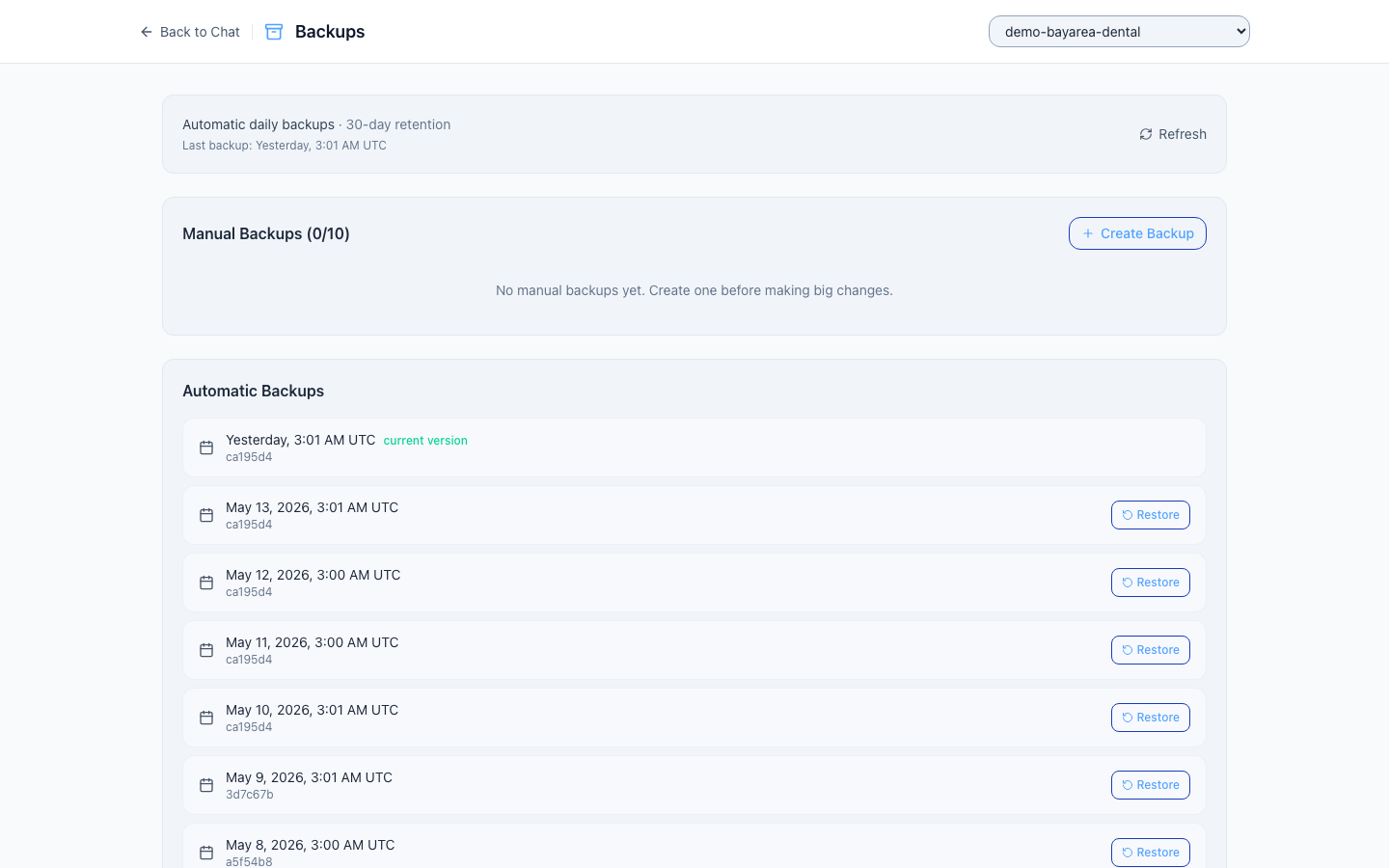Click calendar icon beside May 8 backup

206,853
